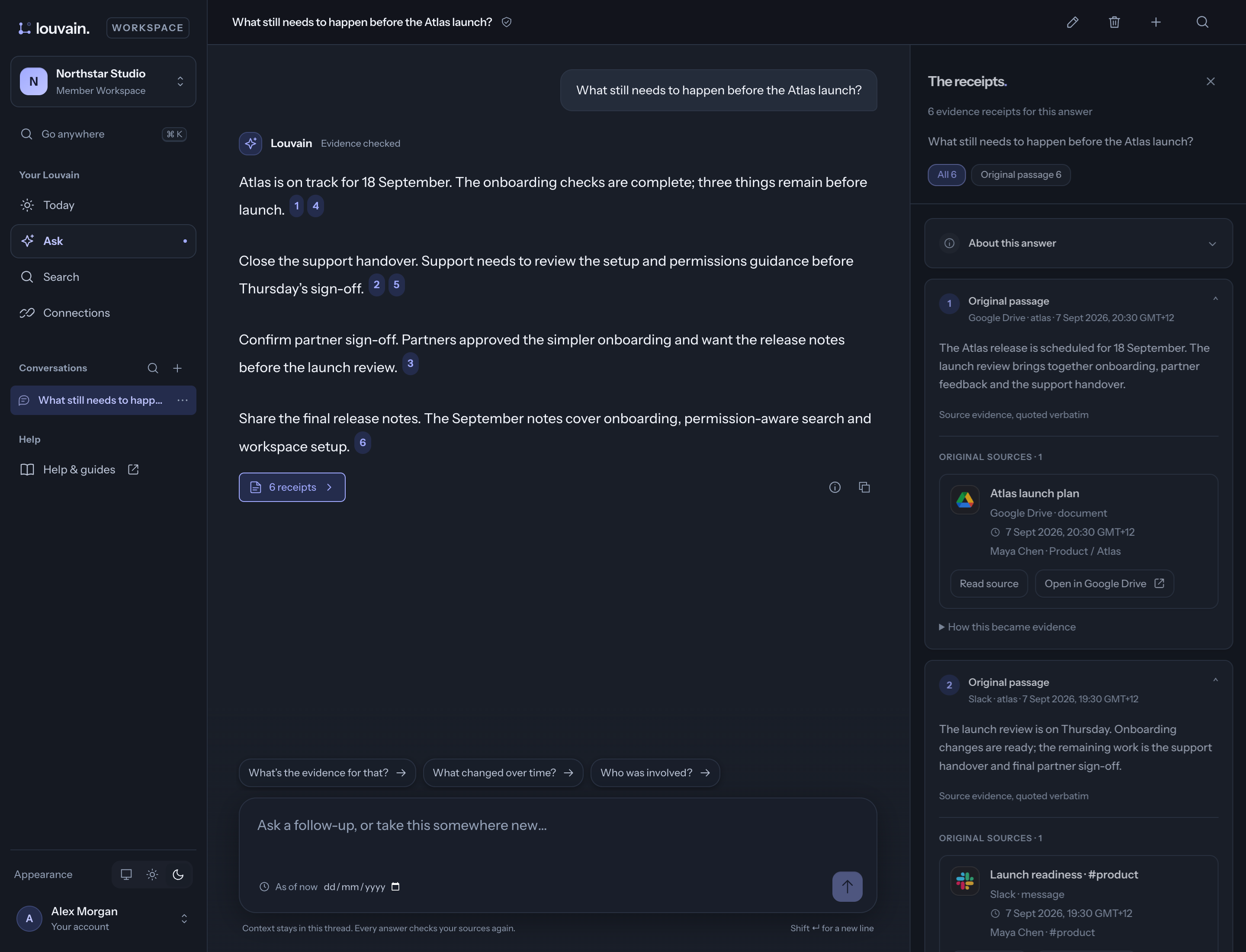The height and width of the screenshot is (952, 1246).
Task: Expand the About this answer section
Action: coord(1078,243)
